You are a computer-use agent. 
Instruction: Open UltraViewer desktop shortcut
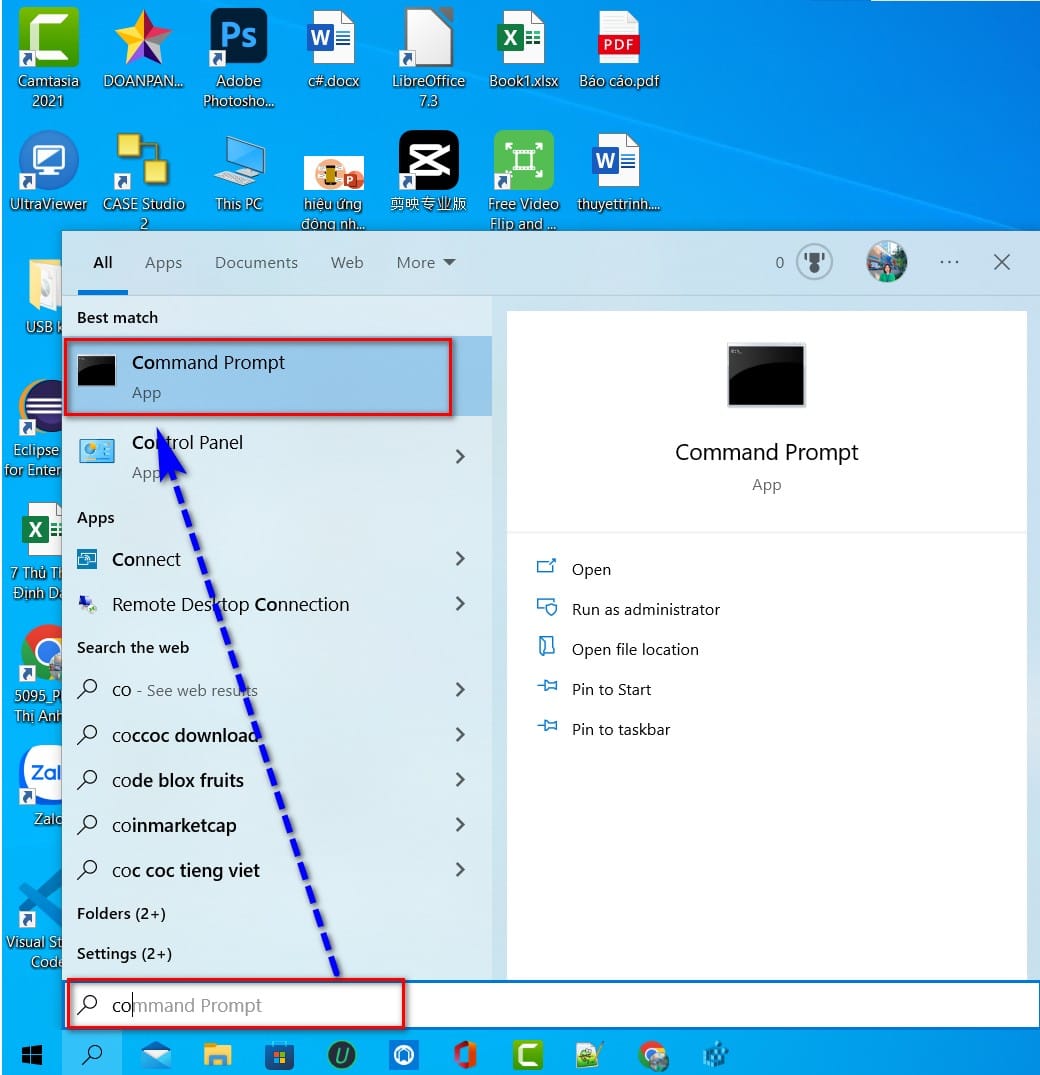tap(48, 171)
